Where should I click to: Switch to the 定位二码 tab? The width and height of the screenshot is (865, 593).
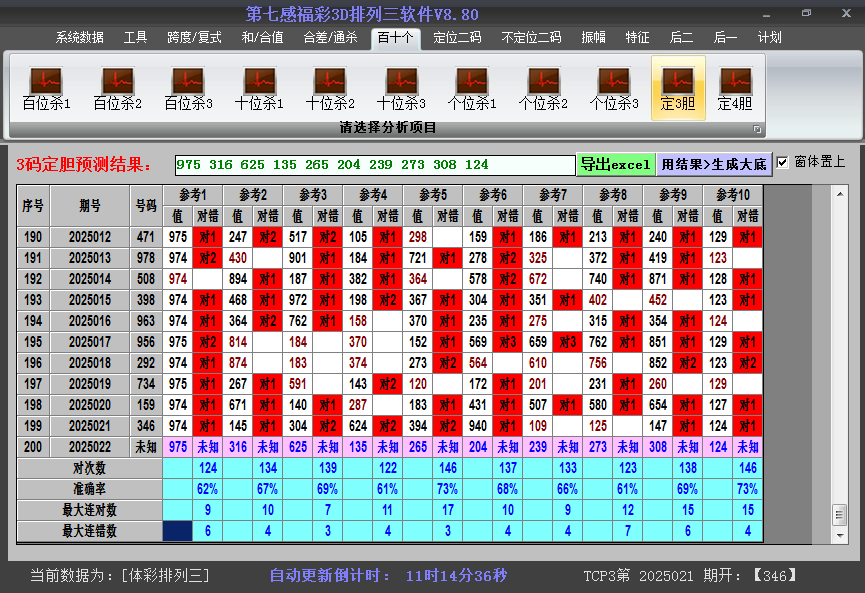[x=457, y=38]
